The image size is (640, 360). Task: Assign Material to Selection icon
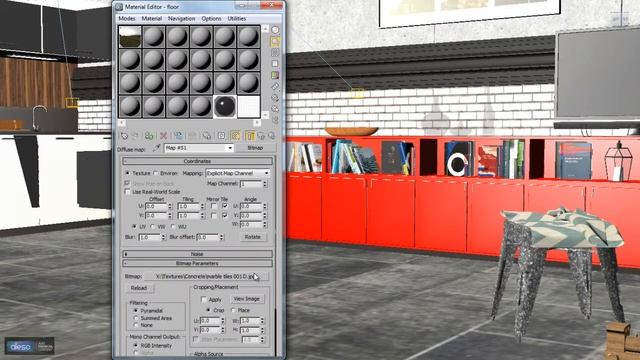(149, 136)
